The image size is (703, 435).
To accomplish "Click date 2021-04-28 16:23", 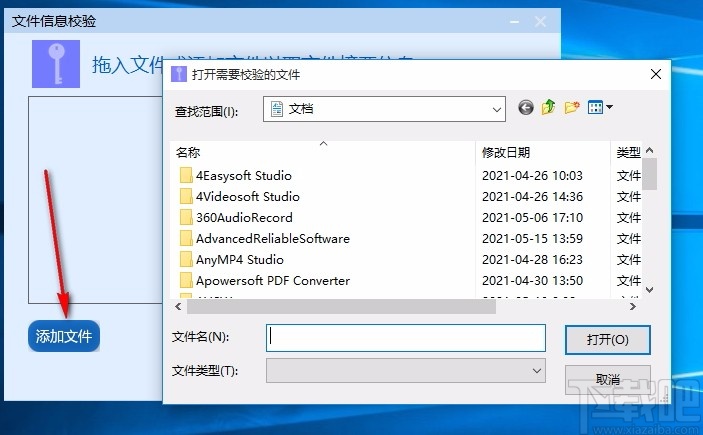I will coord(532,260).
